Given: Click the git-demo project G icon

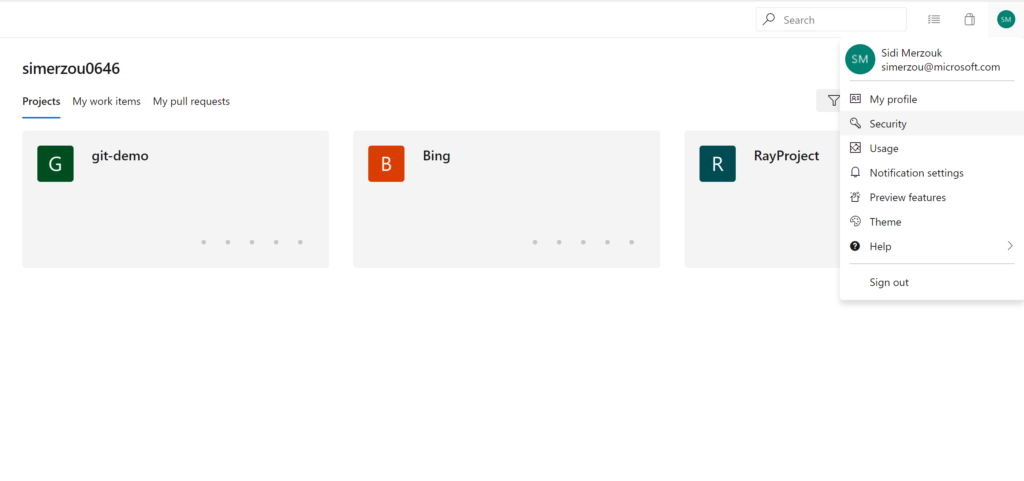Looking at the screenshot, I should pyautogui.click(x=55, y=164).
